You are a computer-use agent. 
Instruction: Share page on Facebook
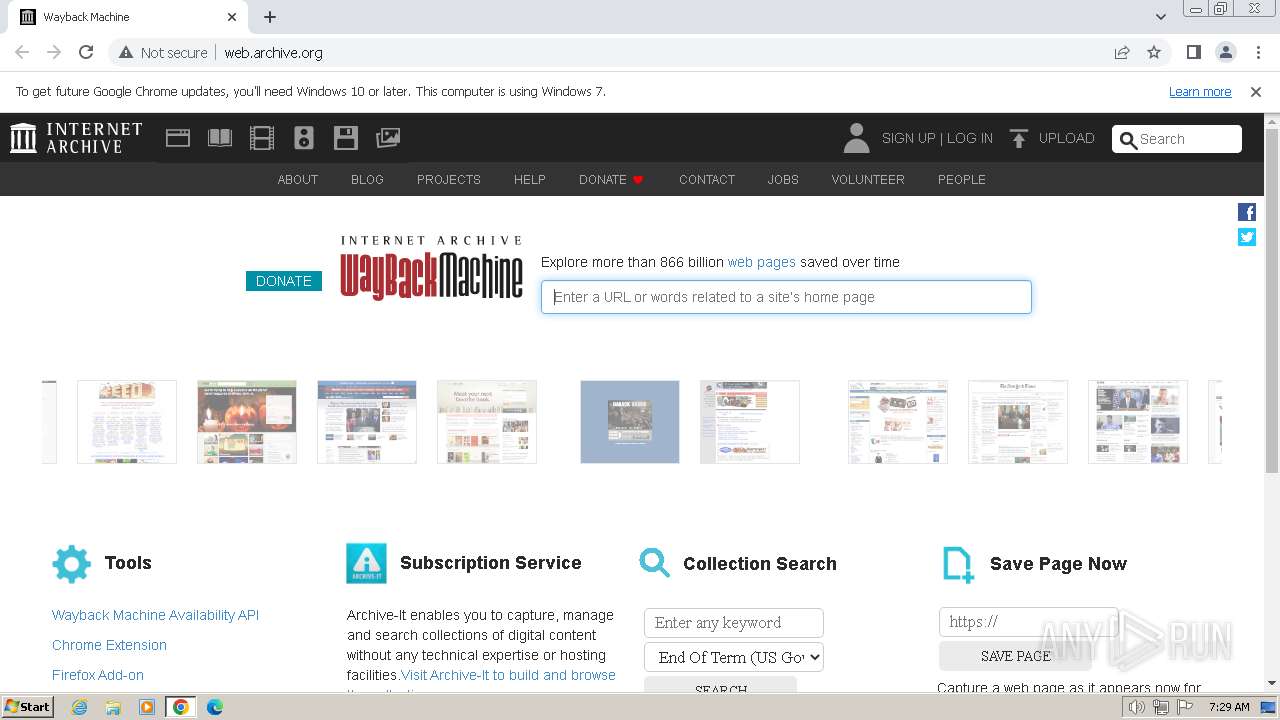(1247, 212)
